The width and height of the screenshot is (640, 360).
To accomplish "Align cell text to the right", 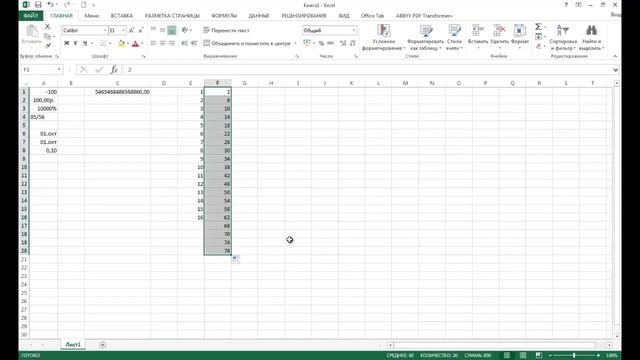I will point(172,43).
